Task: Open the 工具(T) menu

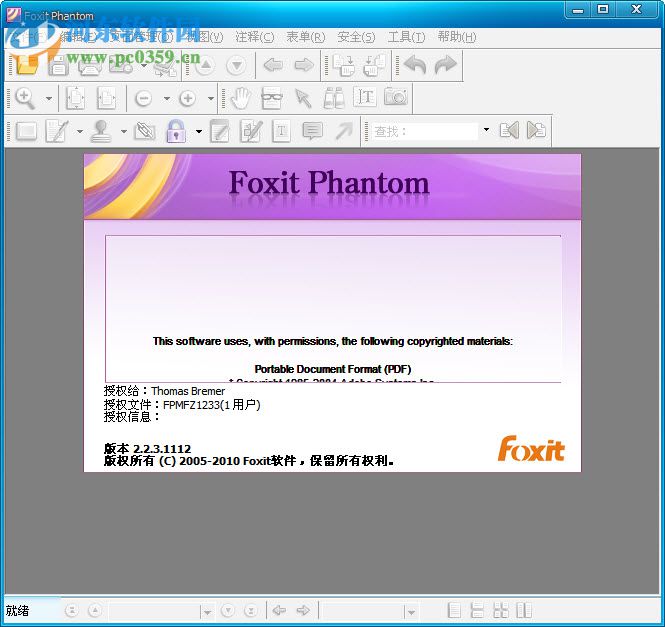Action: click(406, 37)
